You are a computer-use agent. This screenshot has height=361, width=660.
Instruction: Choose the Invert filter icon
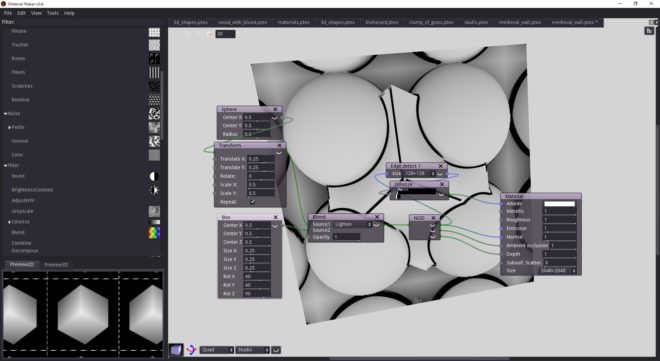[x=154, y=176]
